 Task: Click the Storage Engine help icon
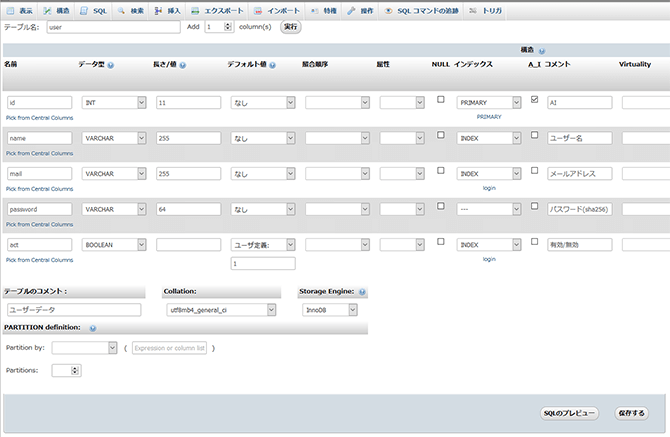(363, 293)
